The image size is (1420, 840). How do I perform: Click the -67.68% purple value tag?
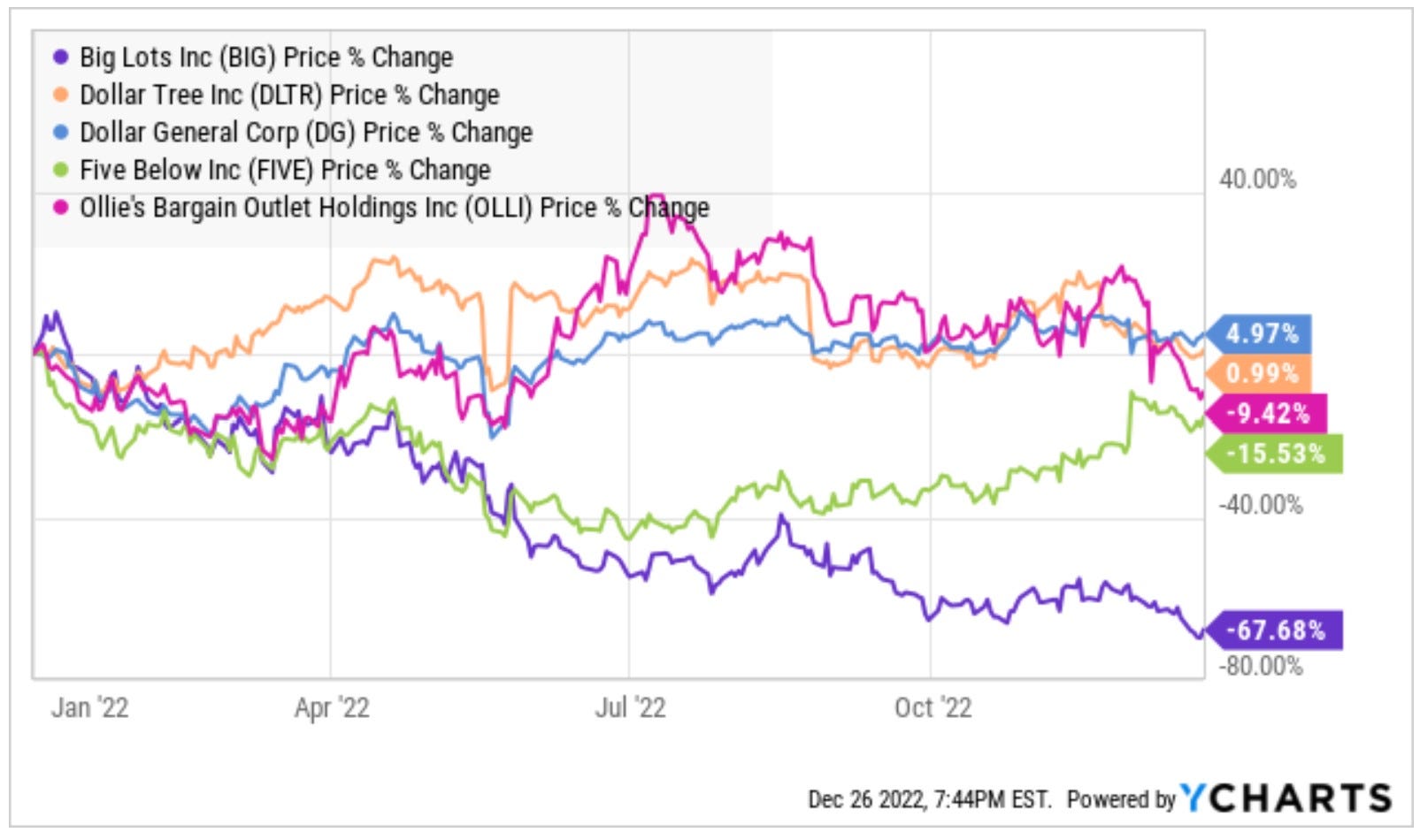(1275, 630)
